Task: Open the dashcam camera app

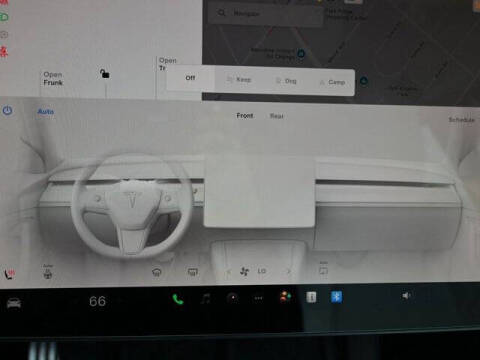Action: (x=233, y=298)
